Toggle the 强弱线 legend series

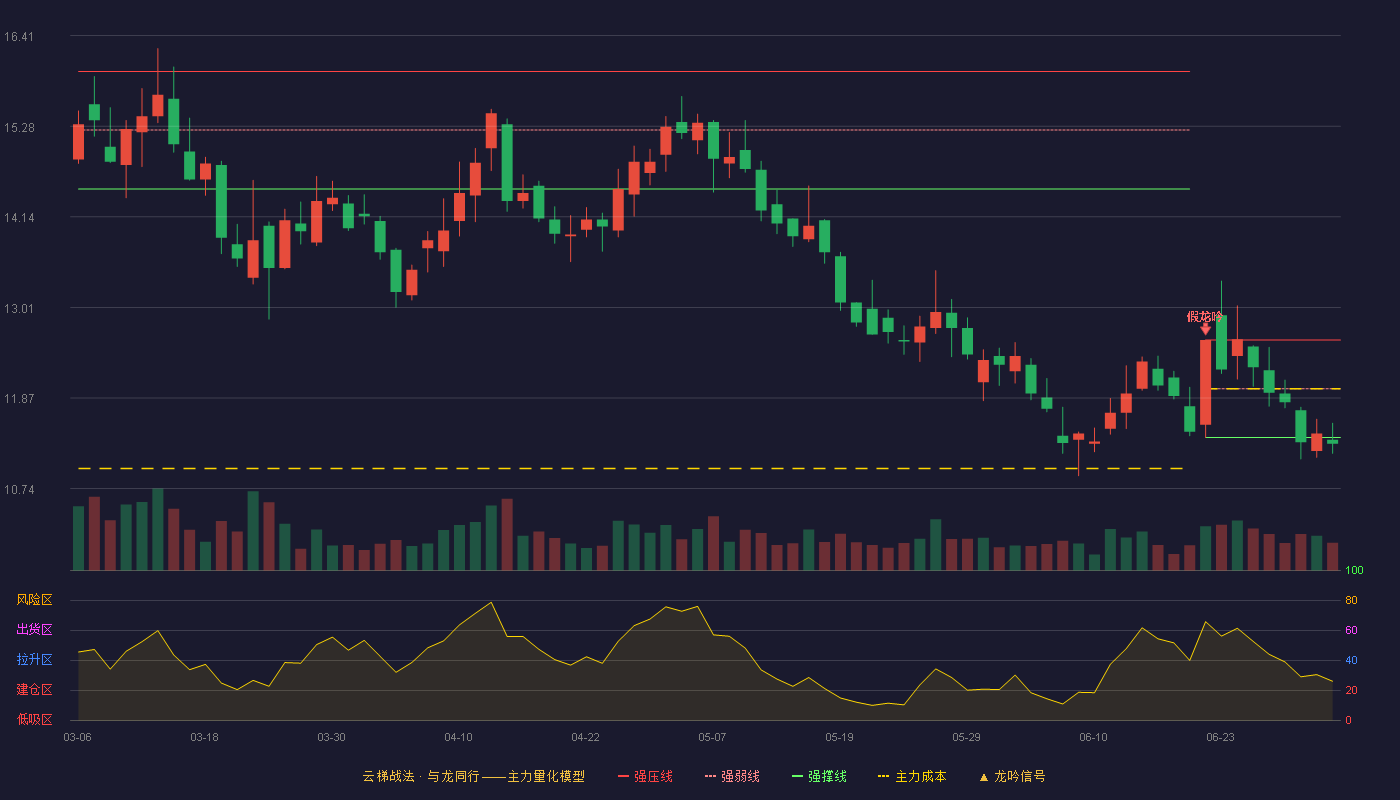coord(732,776)
